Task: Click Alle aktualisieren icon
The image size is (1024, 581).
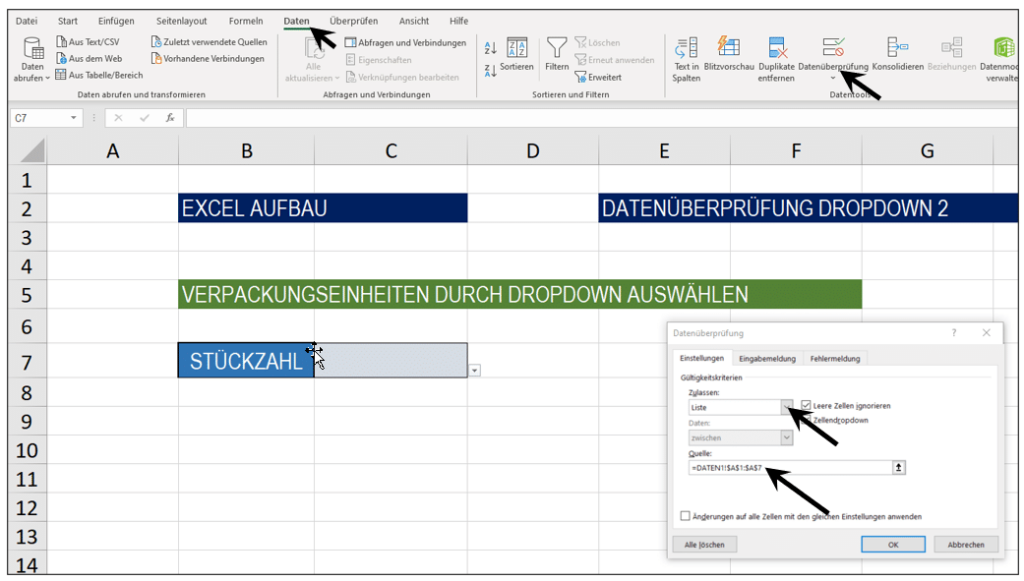Action: [313, 49]
